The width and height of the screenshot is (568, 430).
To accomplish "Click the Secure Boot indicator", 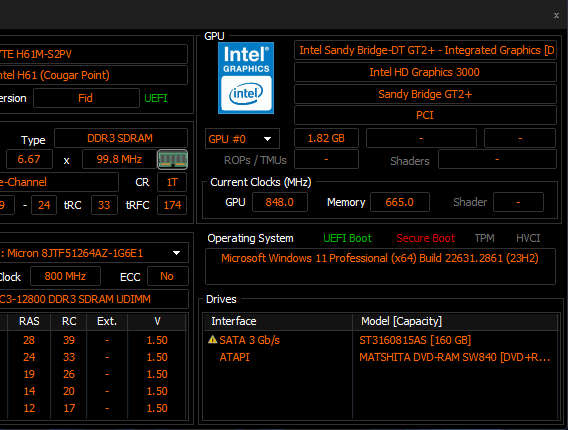I will 425,238.
